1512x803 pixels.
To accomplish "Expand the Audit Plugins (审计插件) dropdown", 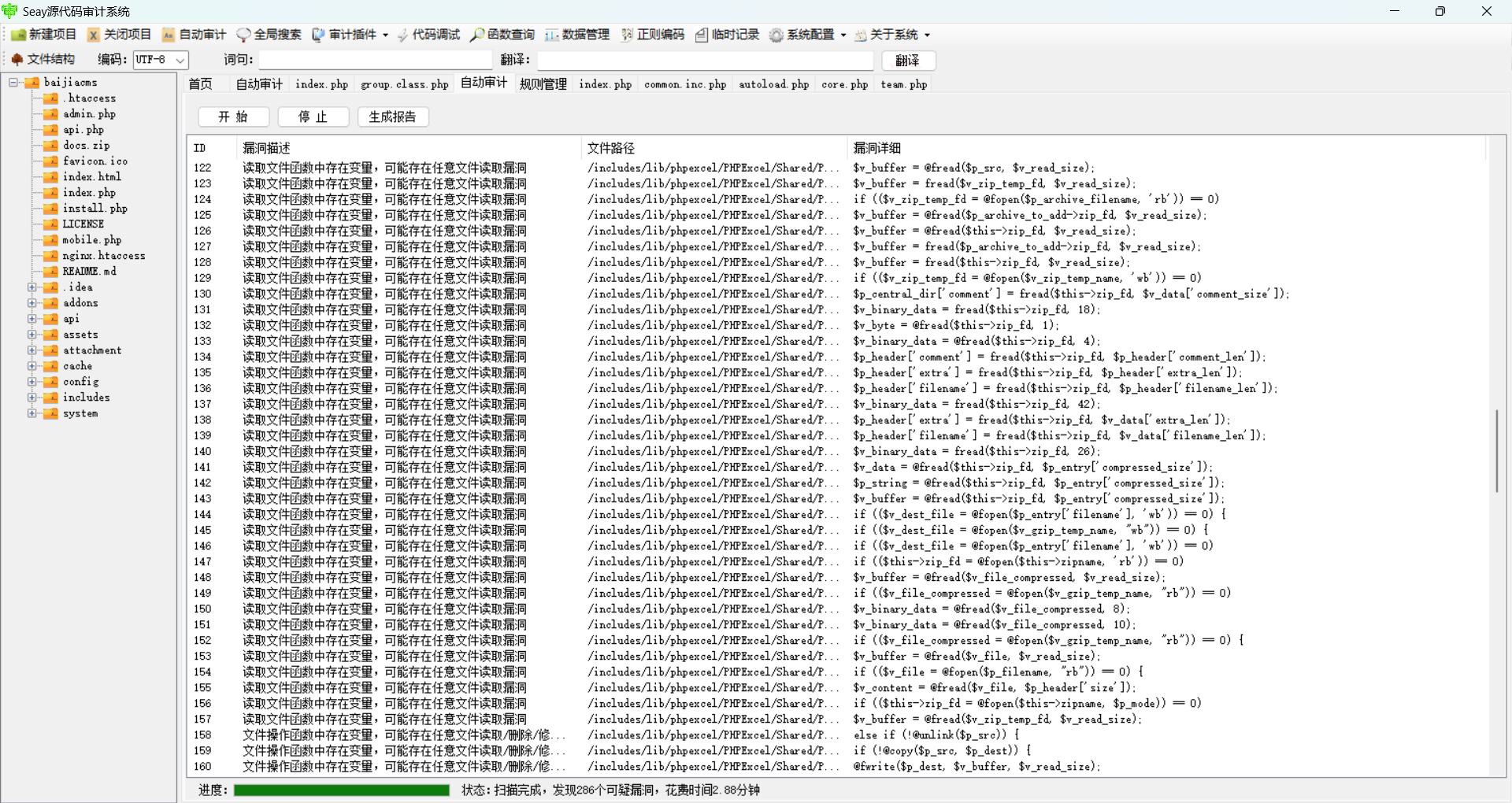I will pyautogui.click(x=385, y=35).
